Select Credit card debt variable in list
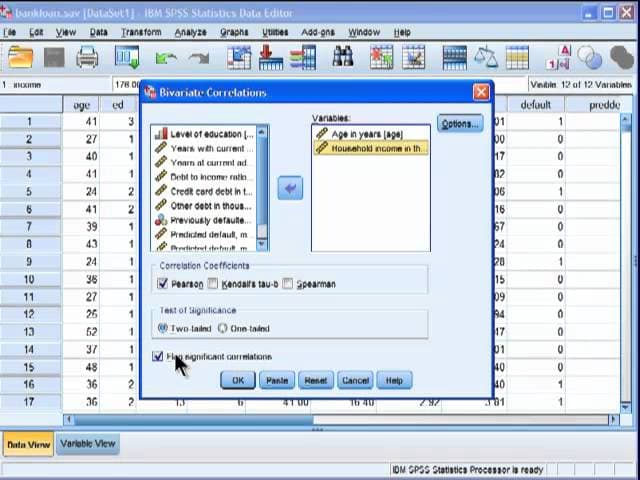 (204, 191)
